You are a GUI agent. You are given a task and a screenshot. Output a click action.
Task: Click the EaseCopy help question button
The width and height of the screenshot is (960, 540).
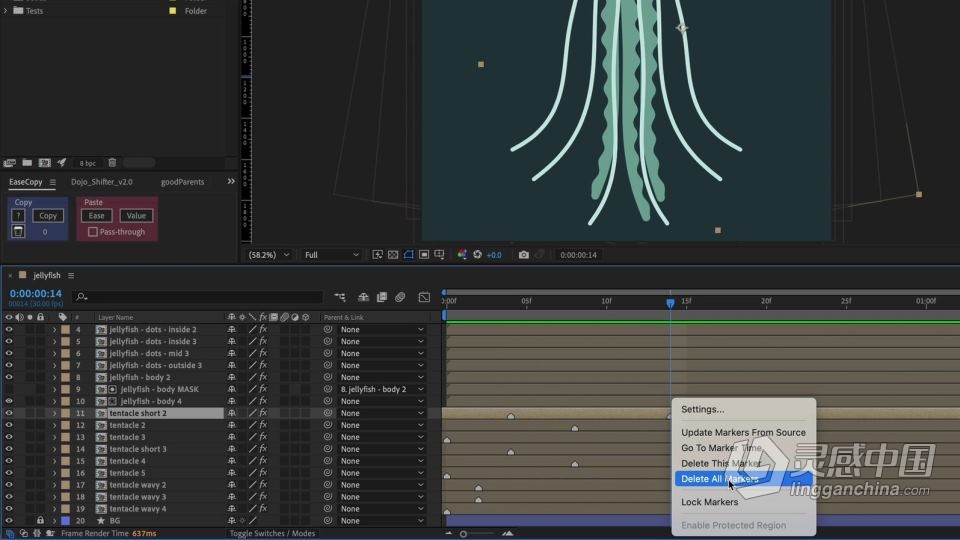point(18,216)
